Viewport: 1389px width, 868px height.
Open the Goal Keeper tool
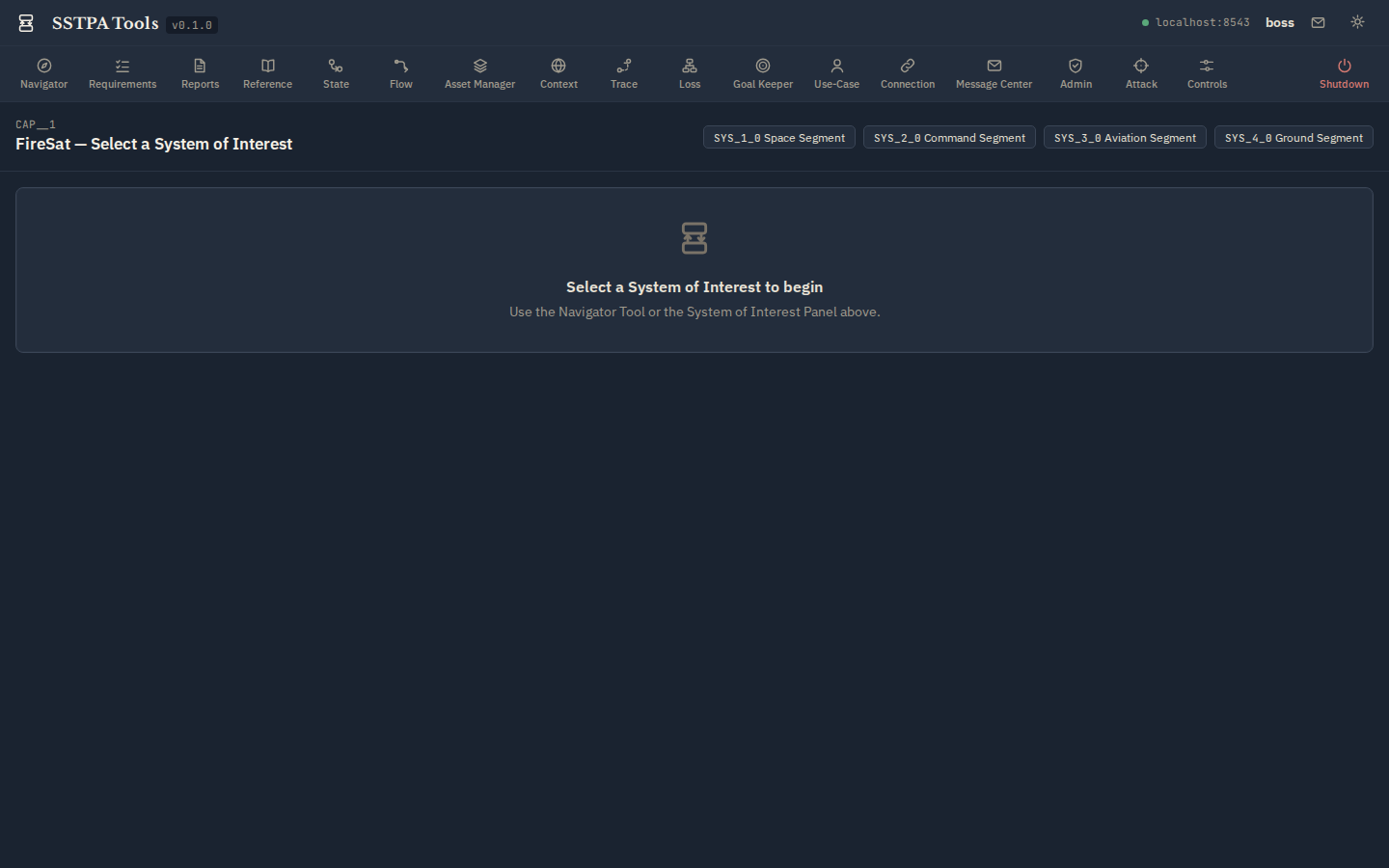click(x=763, y=73)
